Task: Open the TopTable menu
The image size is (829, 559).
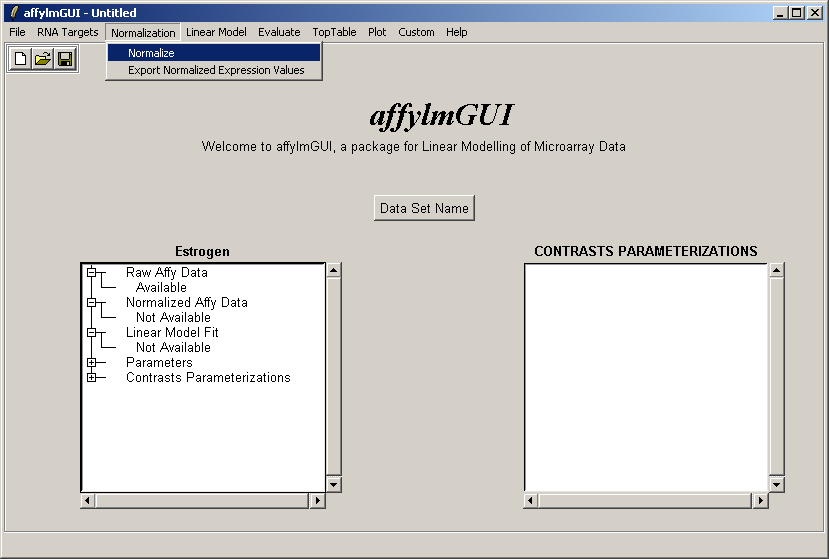Action: click(x=334, y=32)
